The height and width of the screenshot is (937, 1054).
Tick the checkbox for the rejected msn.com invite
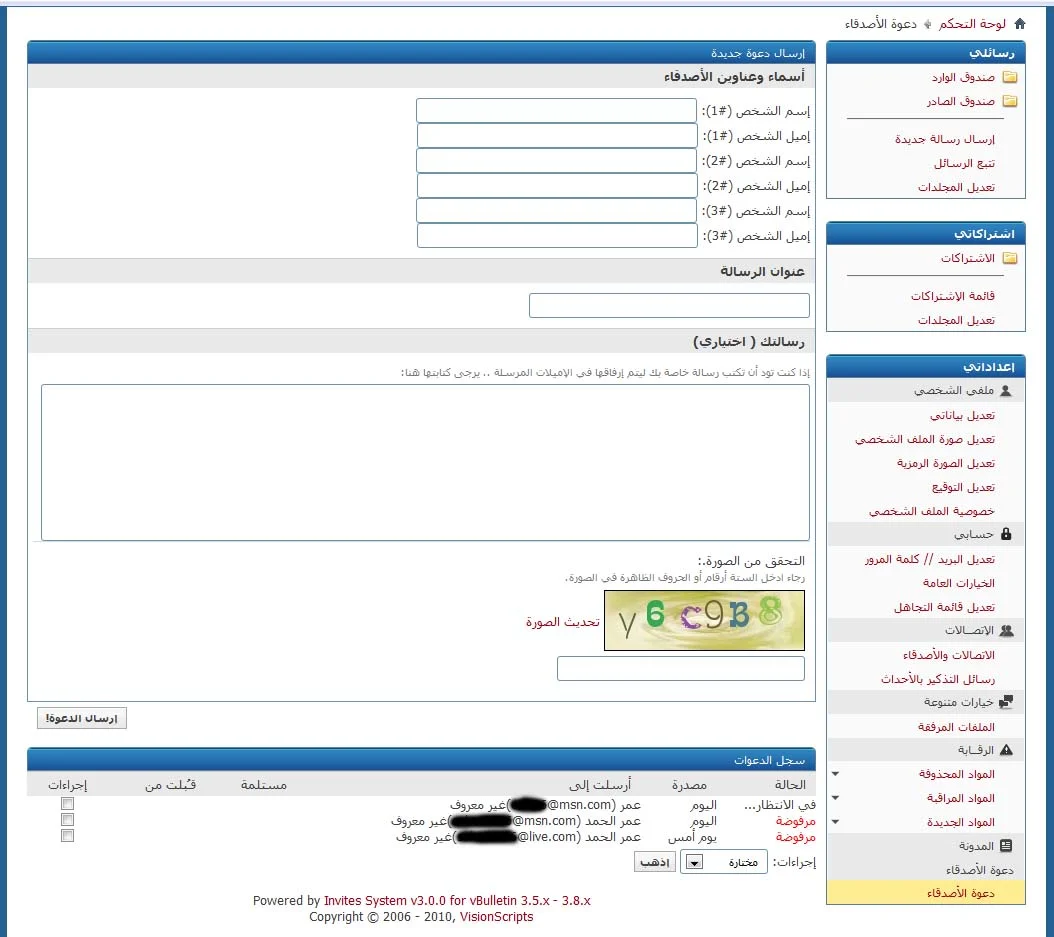pyautogui.click(x=67, y=820)
